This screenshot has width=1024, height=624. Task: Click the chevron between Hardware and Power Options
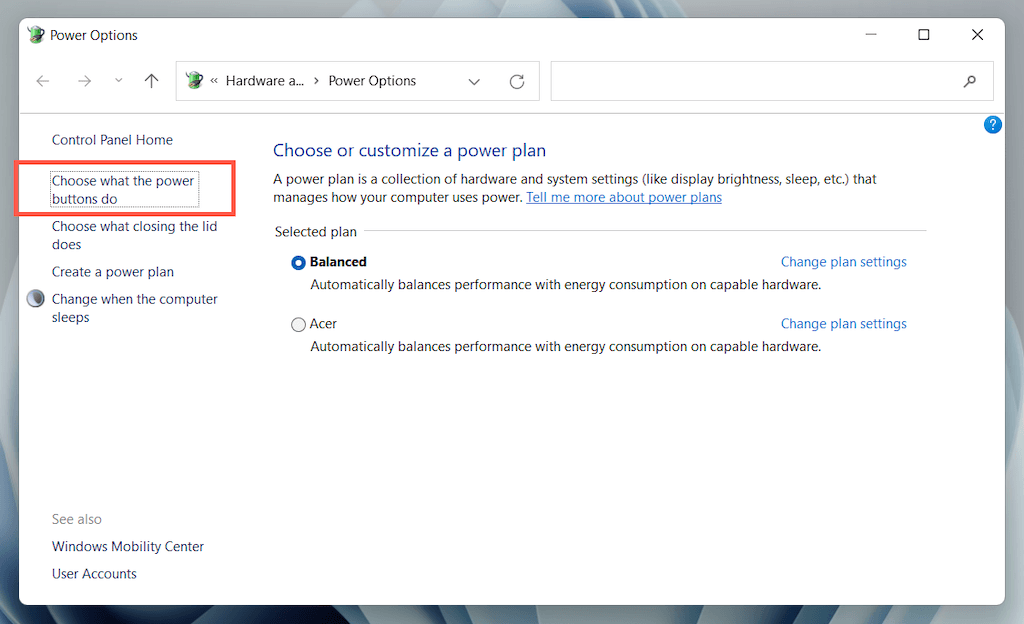(x=316, y=80)
